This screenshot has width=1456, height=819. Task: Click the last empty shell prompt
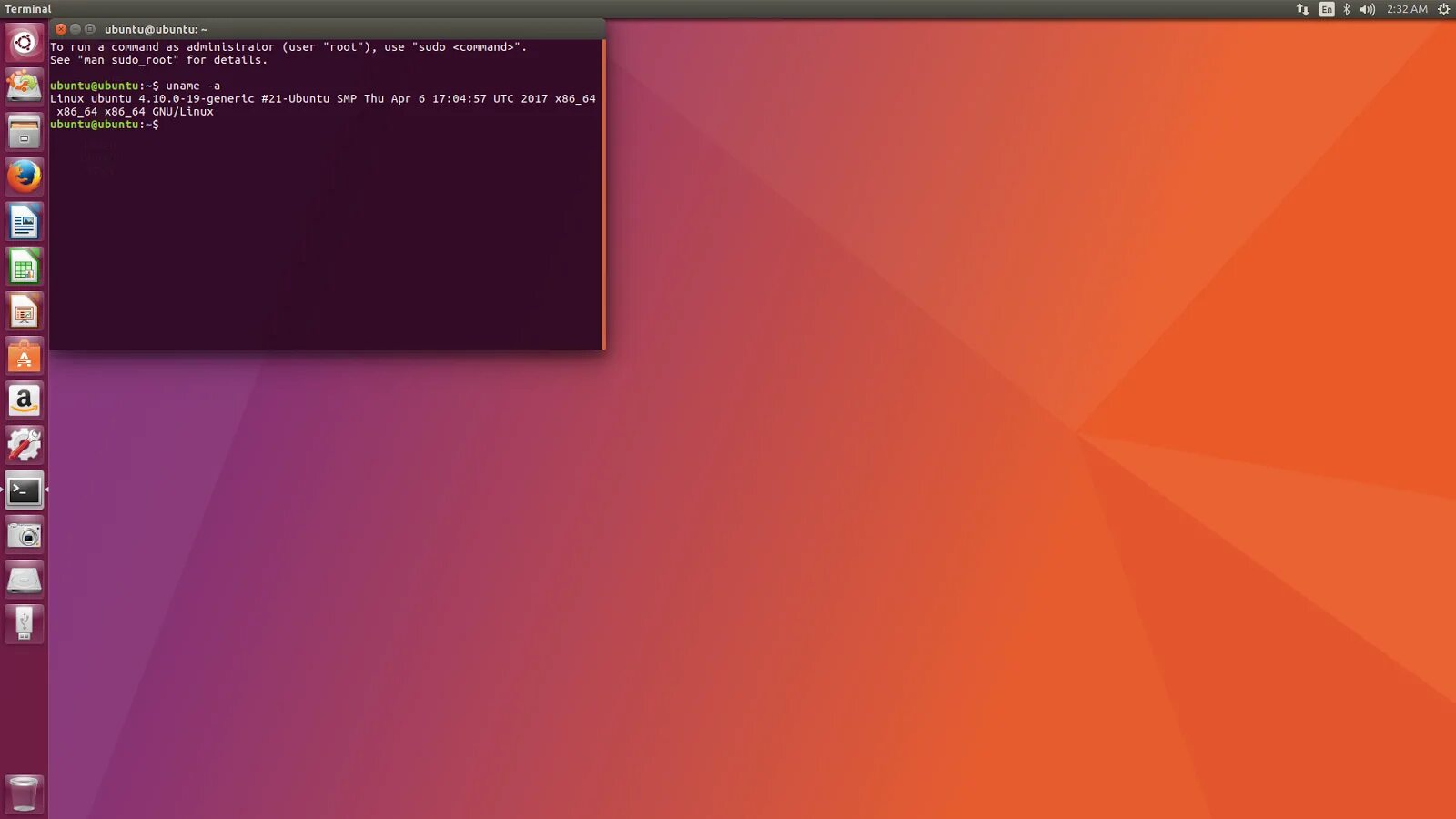pyautogui.click(x=105, y=125)
